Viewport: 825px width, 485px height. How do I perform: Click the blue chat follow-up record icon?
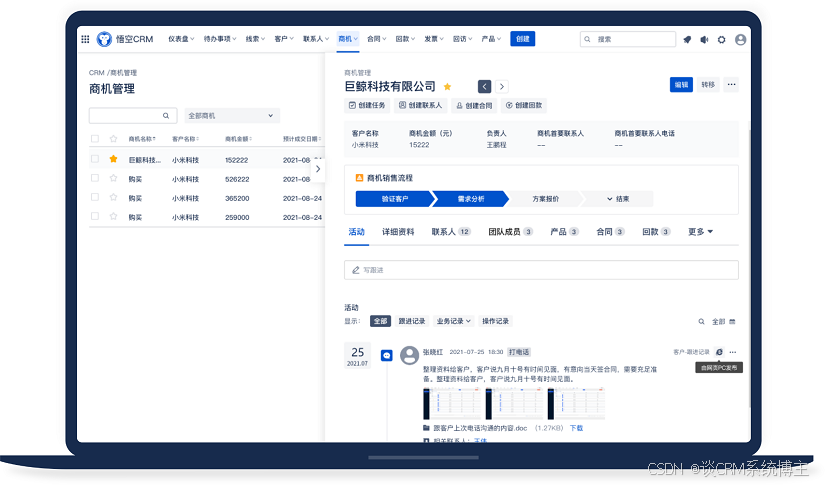(387, 356)
